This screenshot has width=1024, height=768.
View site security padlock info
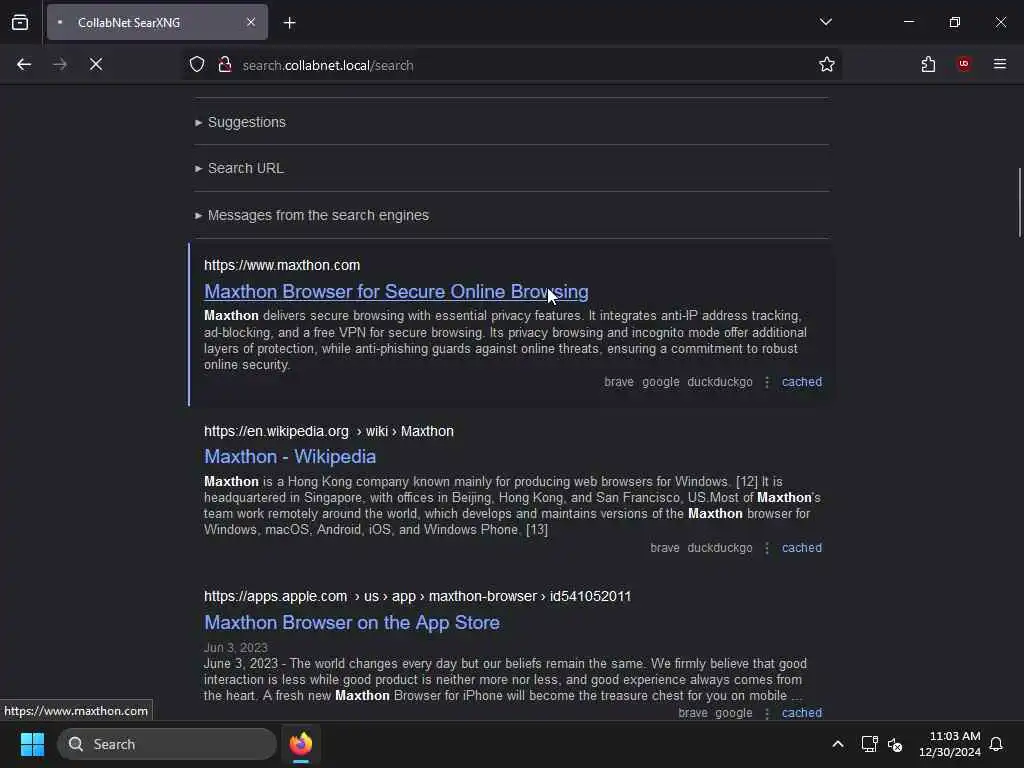point(225,65)
